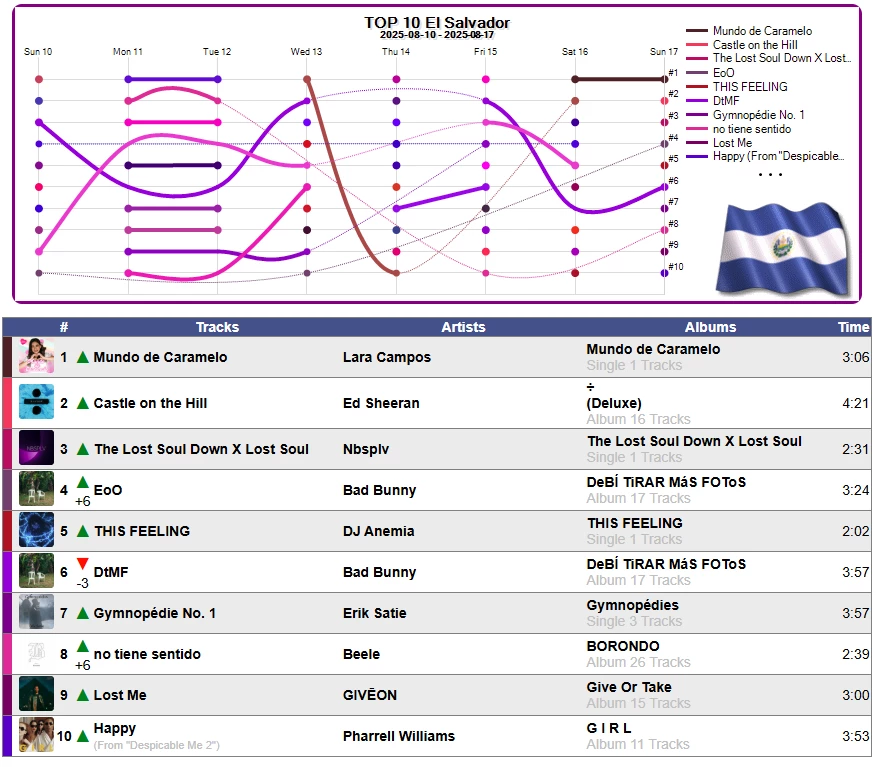
Task: Open album Give Or Take
Action: 629,687
